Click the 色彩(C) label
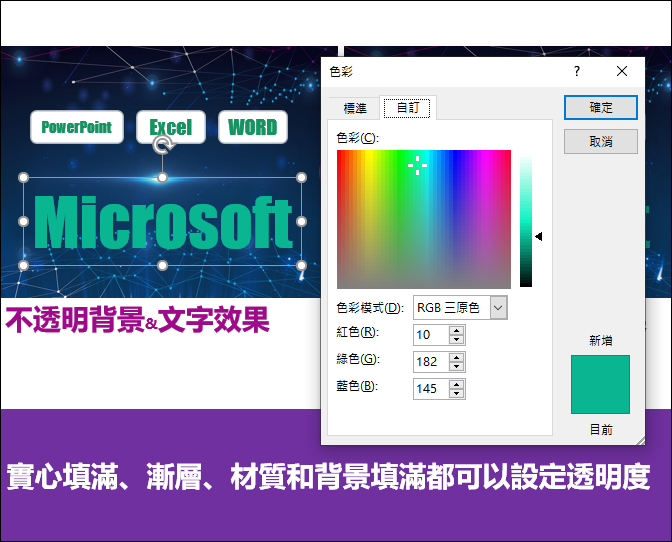 [x=357, y=138]
